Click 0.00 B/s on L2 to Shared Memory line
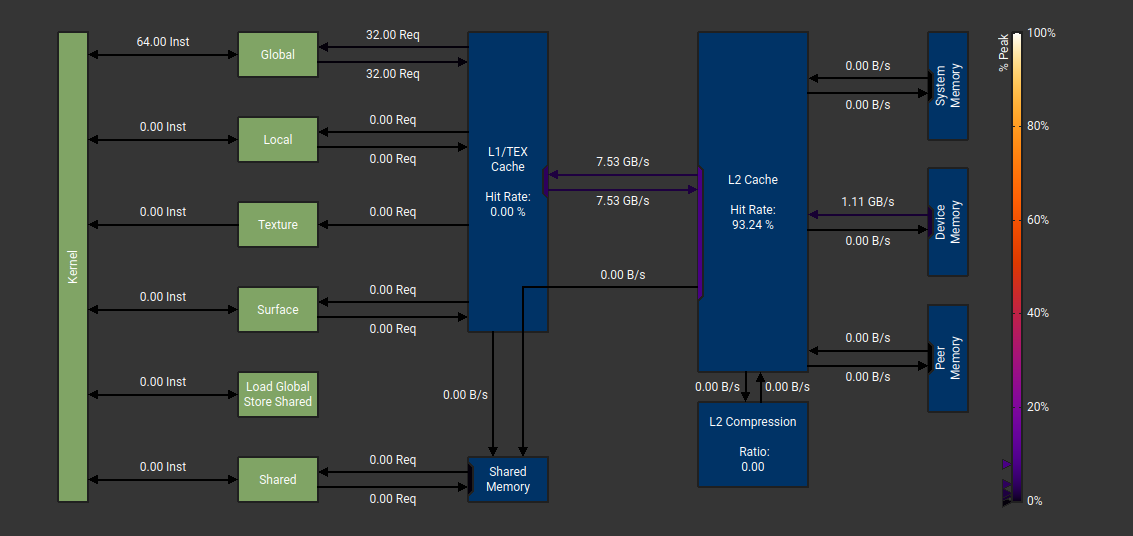This screenshot has width=1133, height=536. (623, 275)
